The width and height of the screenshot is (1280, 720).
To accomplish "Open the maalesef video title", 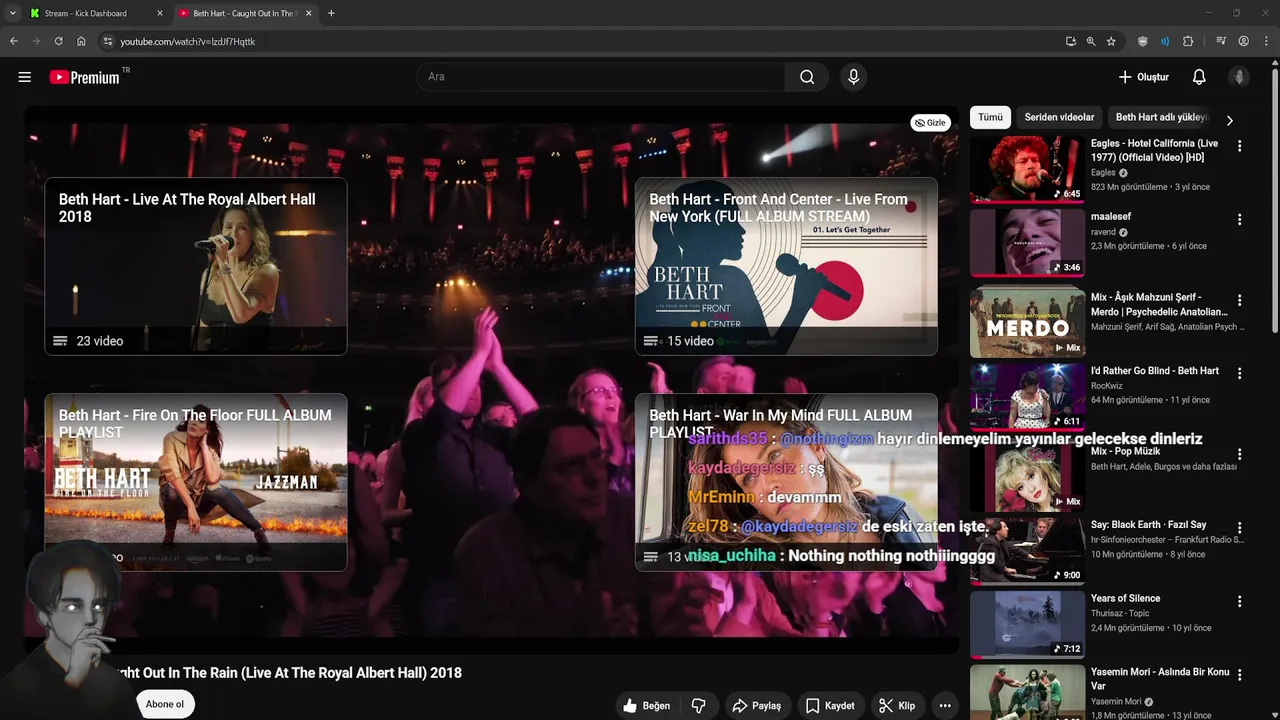I will pyautogui.click(x=1111, y=217).
